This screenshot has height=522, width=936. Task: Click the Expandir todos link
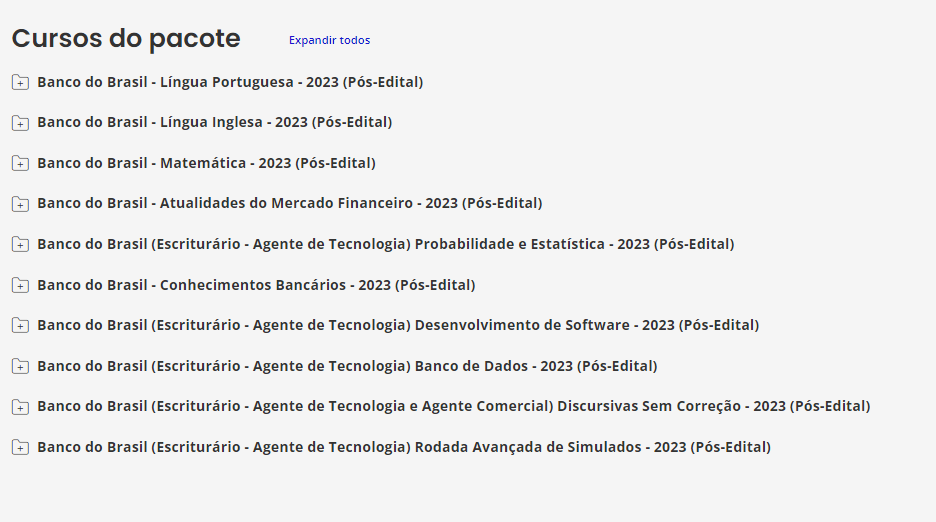tap(330, 40)
